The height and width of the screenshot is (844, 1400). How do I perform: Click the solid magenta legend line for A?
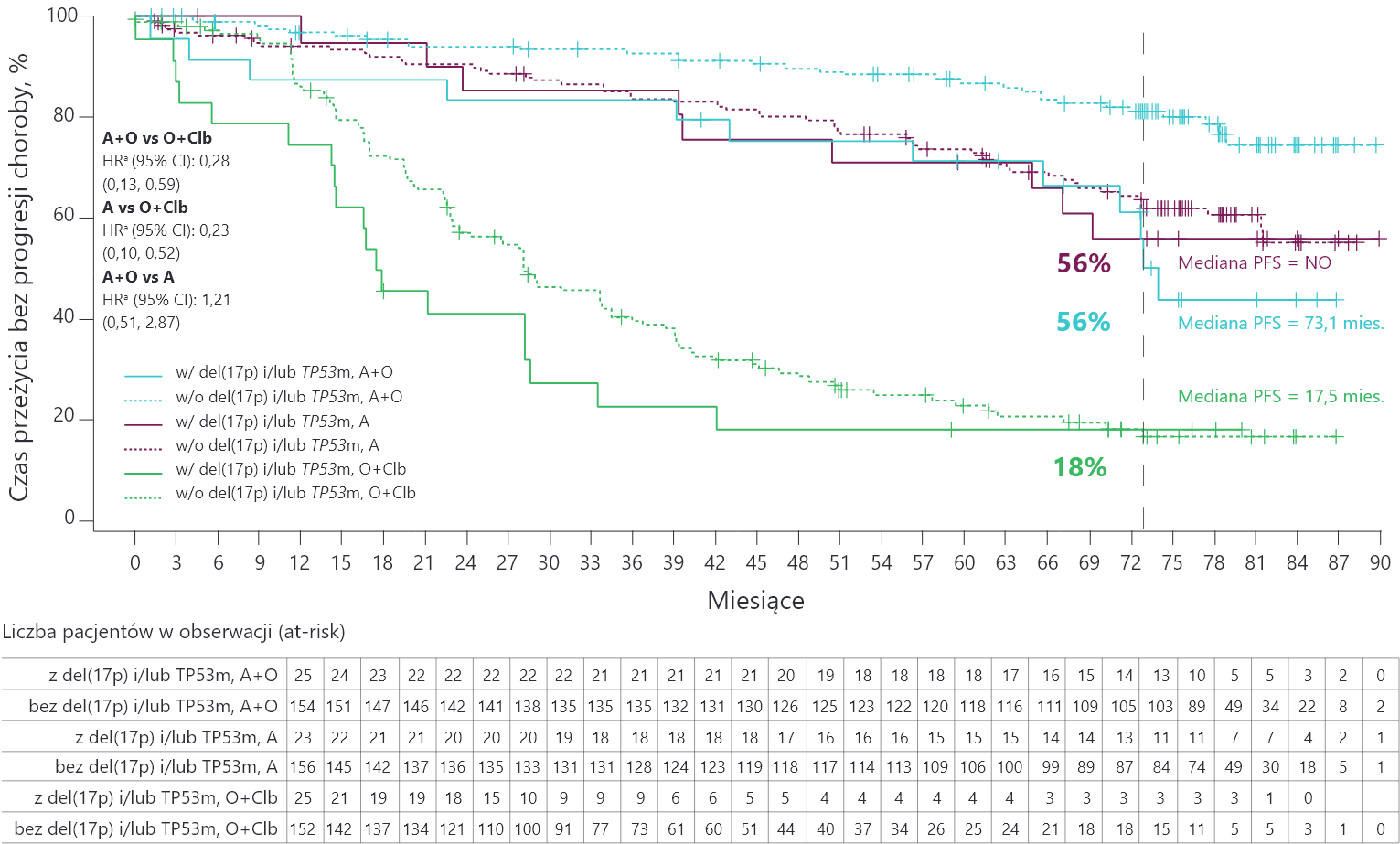[x=143, y=423]
